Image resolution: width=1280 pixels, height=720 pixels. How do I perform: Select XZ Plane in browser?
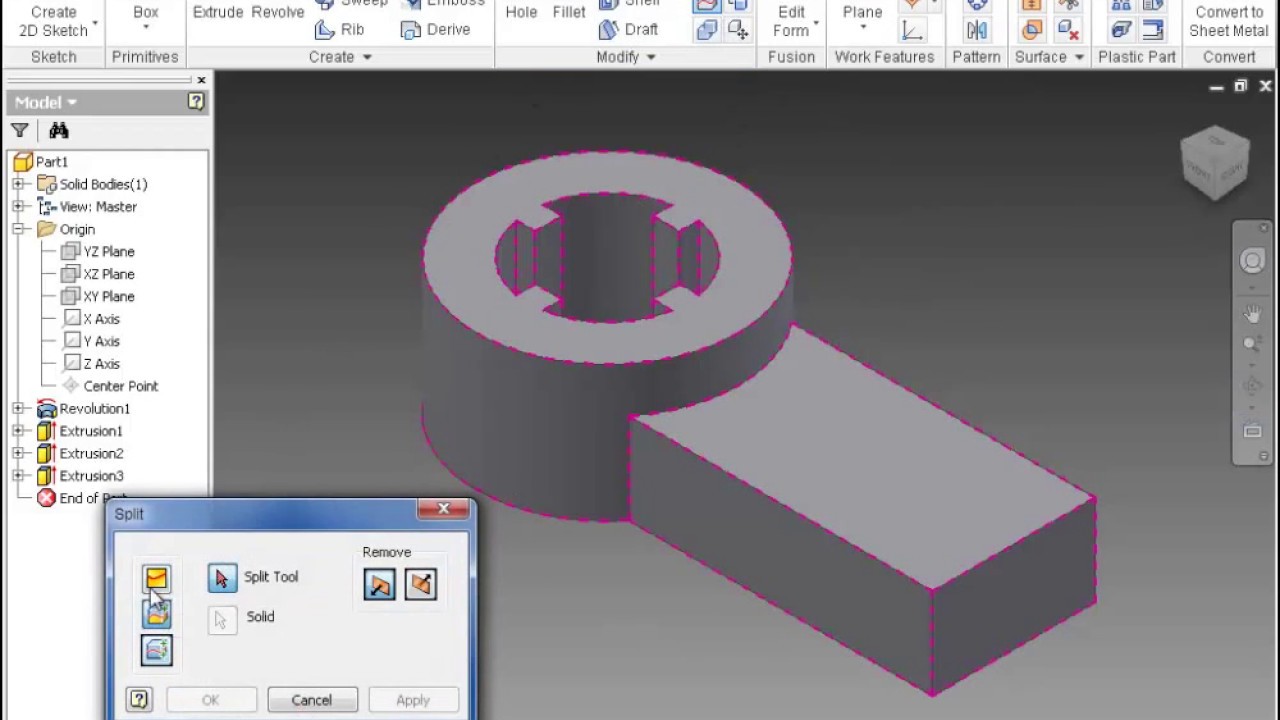(x=97, y=274)
